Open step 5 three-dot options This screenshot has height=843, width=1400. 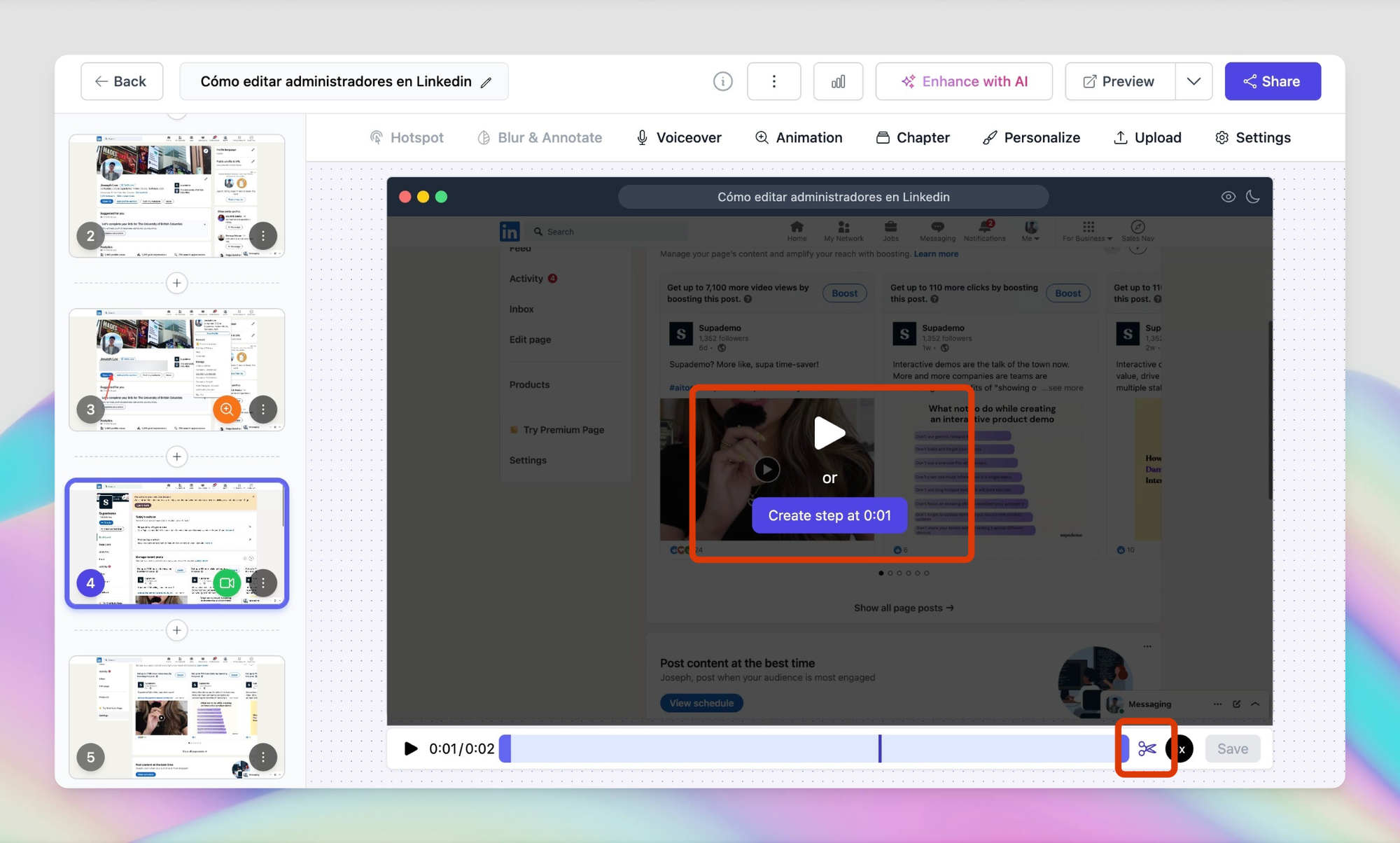click(x=263, y=757)
